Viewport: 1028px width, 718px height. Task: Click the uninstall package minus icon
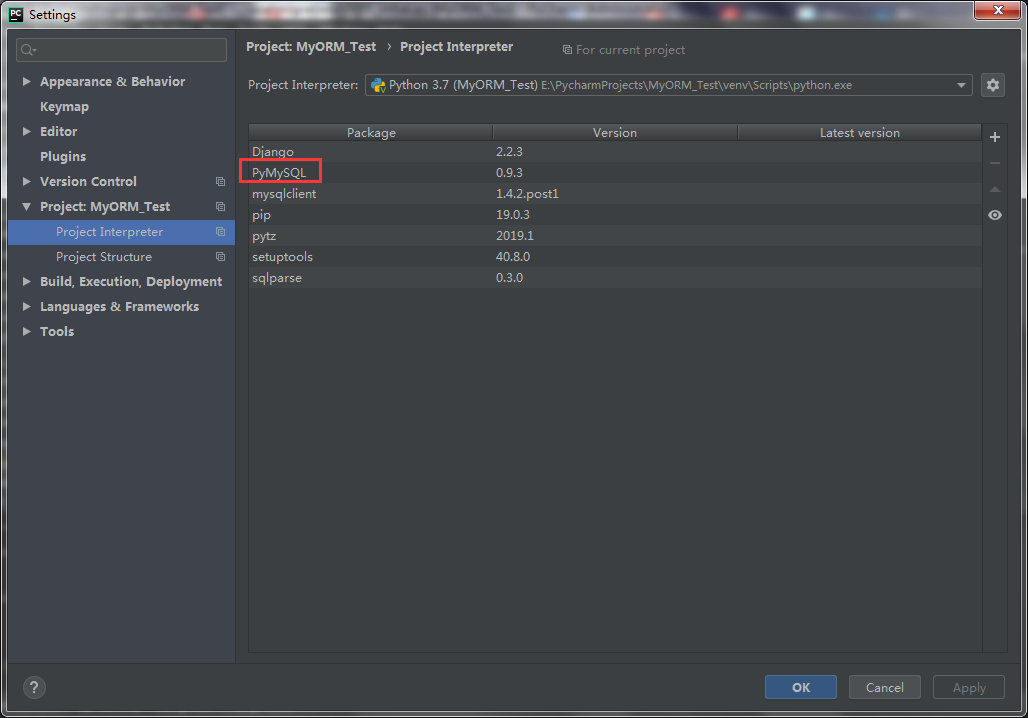pyautogui.click(x=995, y=163)
